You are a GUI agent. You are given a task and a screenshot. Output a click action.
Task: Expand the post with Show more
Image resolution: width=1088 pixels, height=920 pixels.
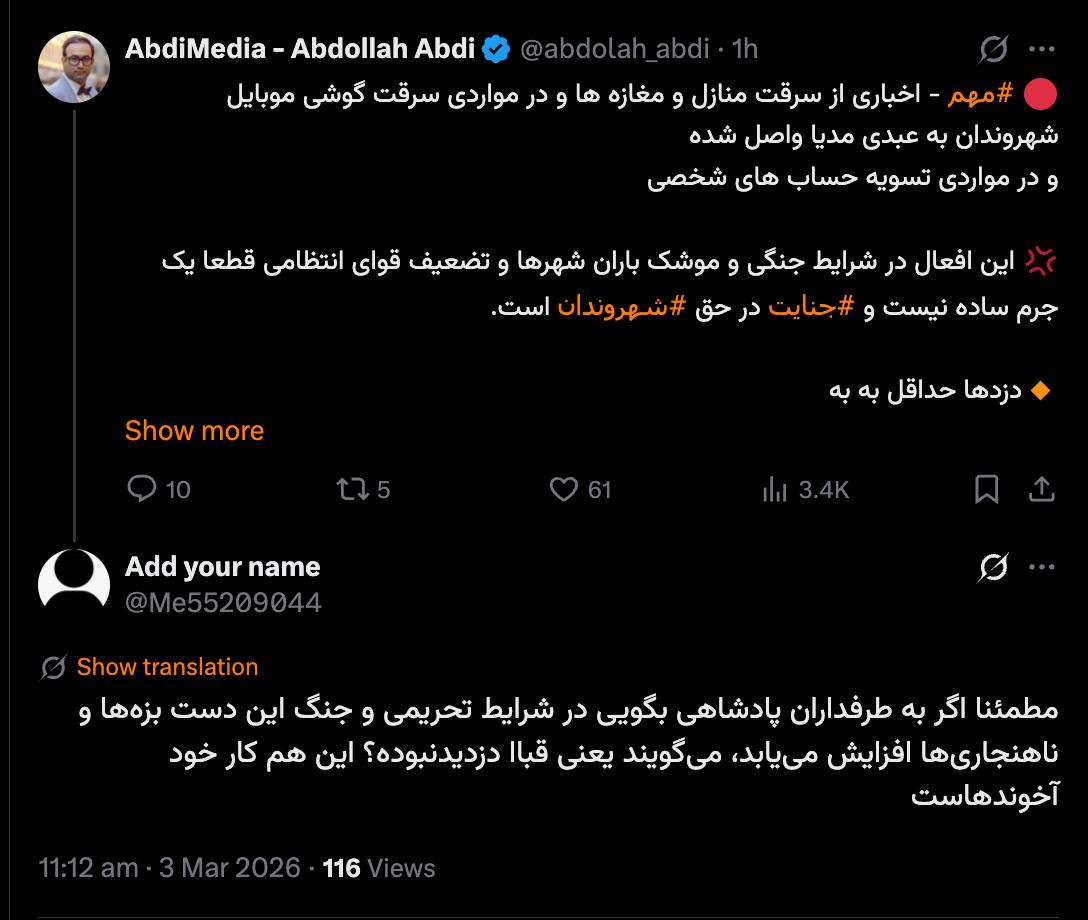[x=194, y=431]
